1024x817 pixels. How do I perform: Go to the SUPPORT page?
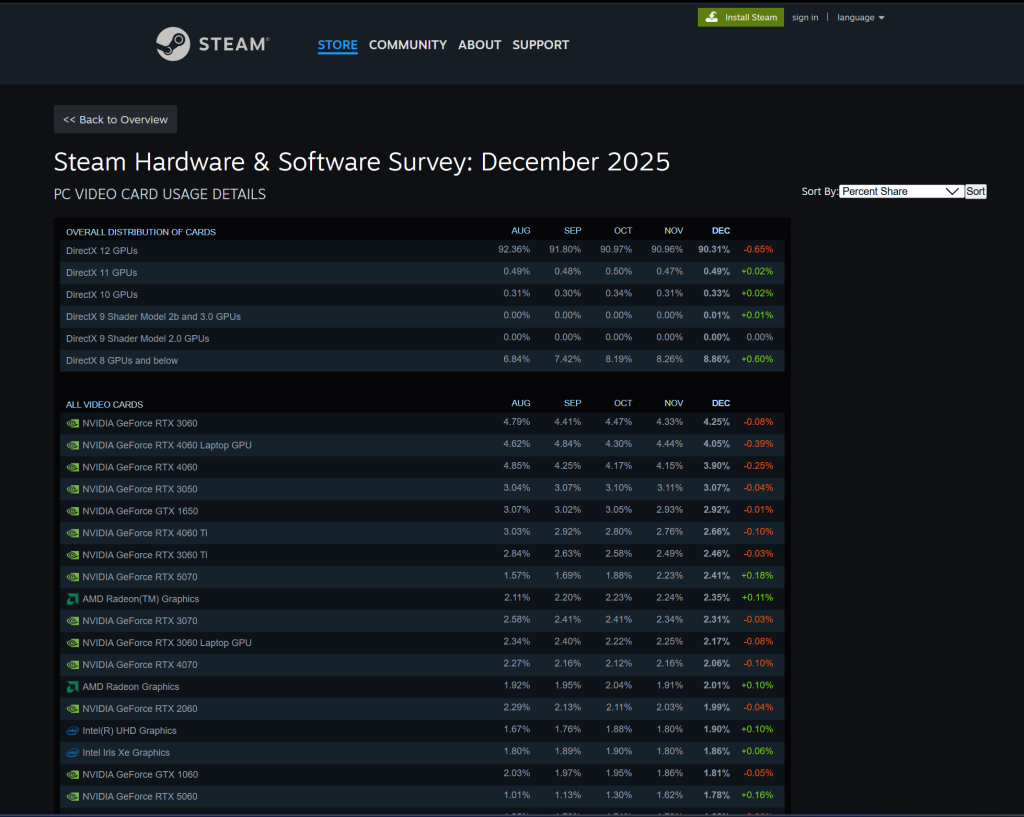click(540, 45)
